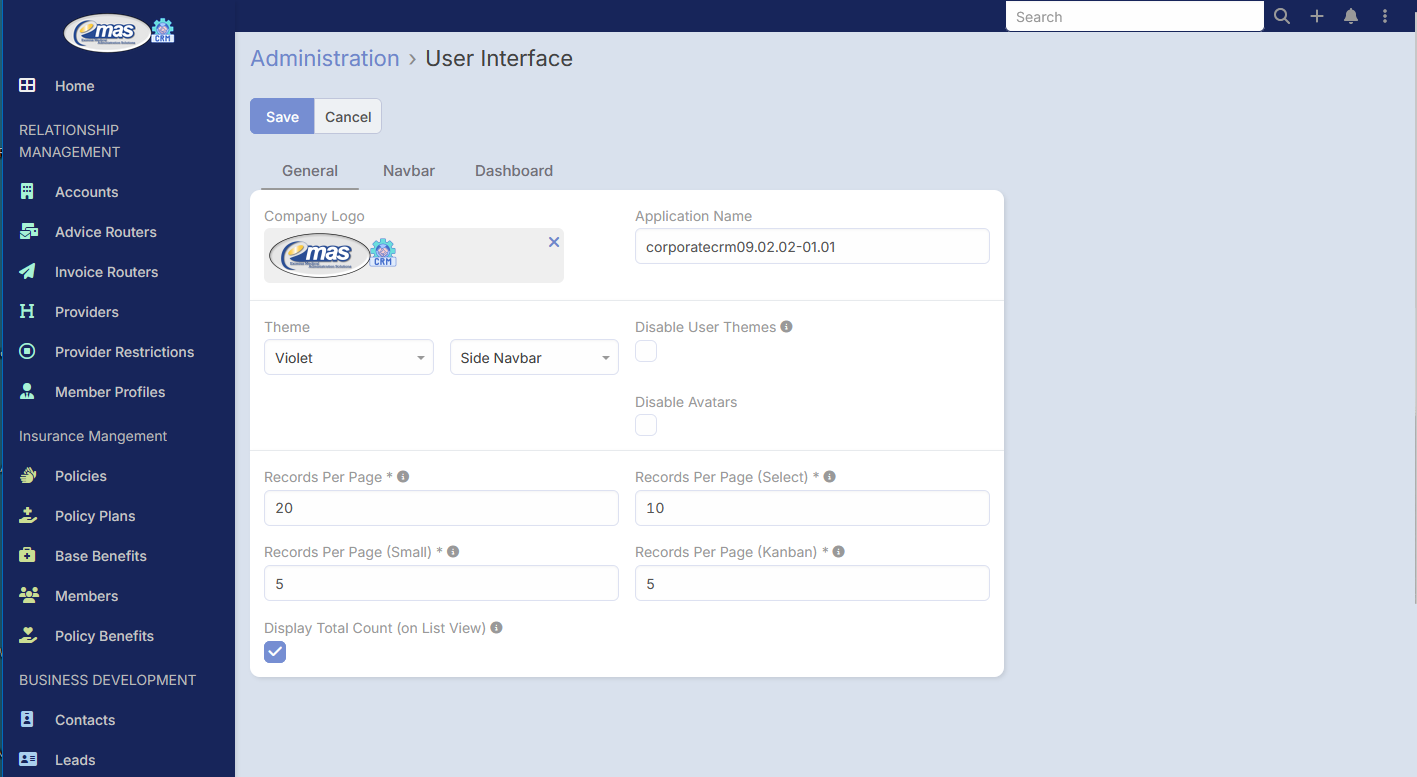Switch to the Navbar tab

pos(409,171)
